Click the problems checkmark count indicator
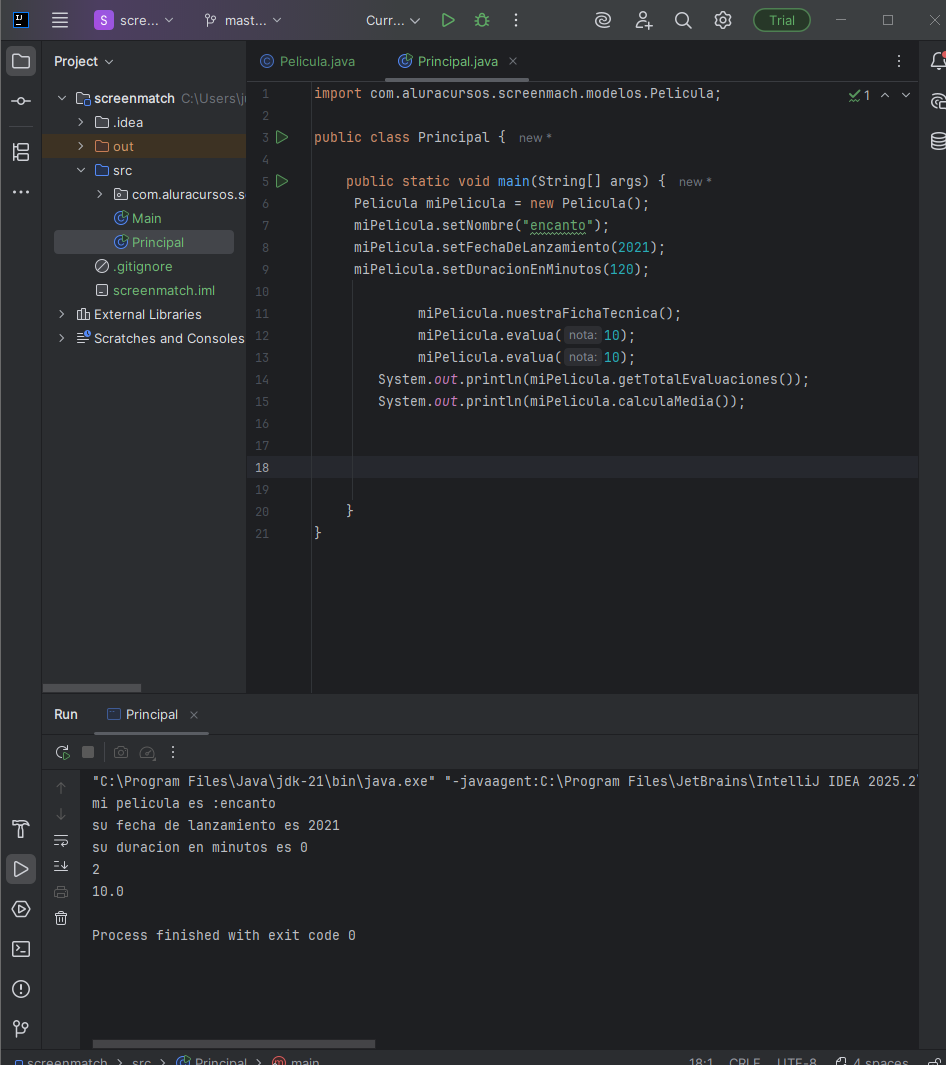This screenshot has width=946, height=1065. click(x=859, y=96)
